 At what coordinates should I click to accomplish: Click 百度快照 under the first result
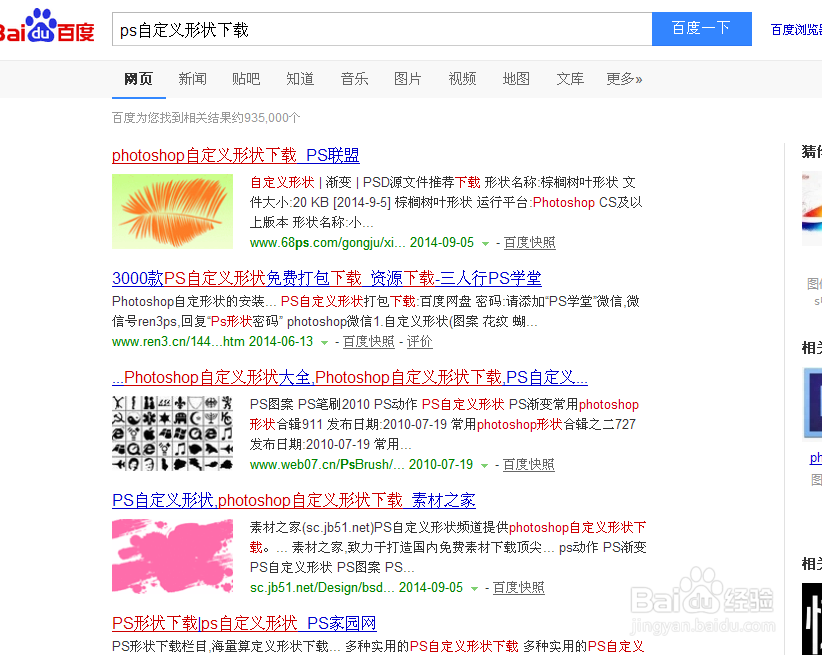click(x=531, y=242)
